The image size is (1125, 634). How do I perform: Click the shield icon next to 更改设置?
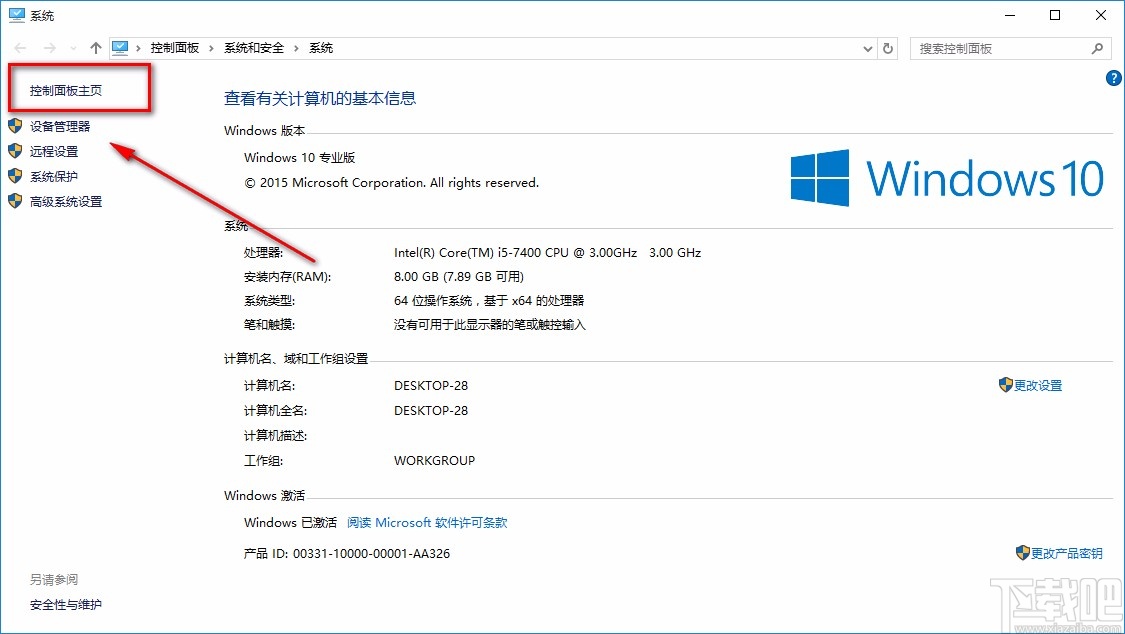[1005, 384]
